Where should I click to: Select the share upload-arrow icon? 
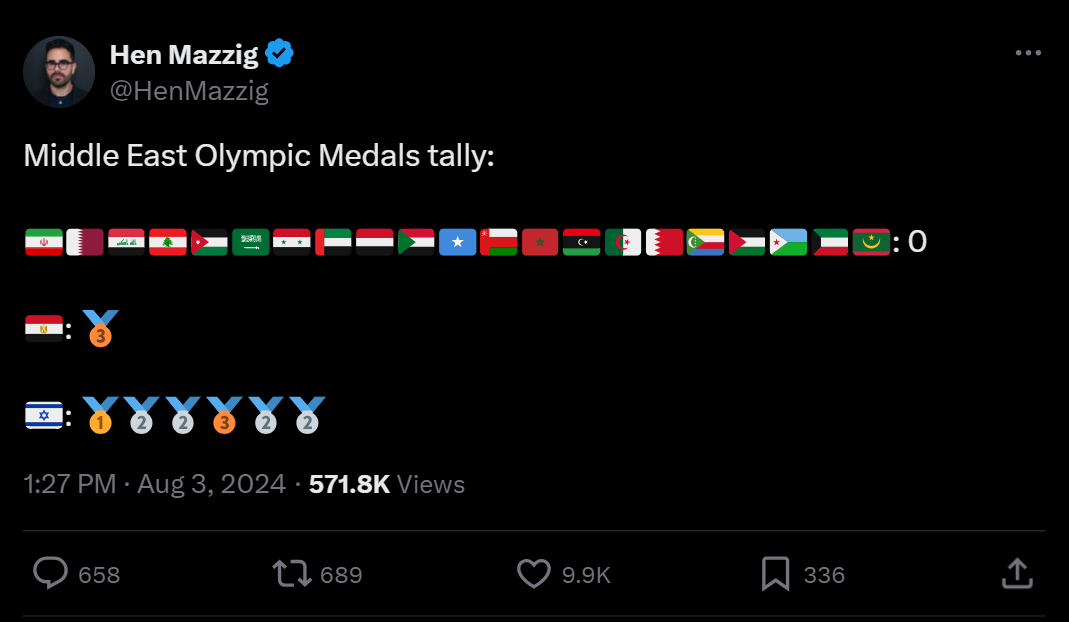[1017, 573]
